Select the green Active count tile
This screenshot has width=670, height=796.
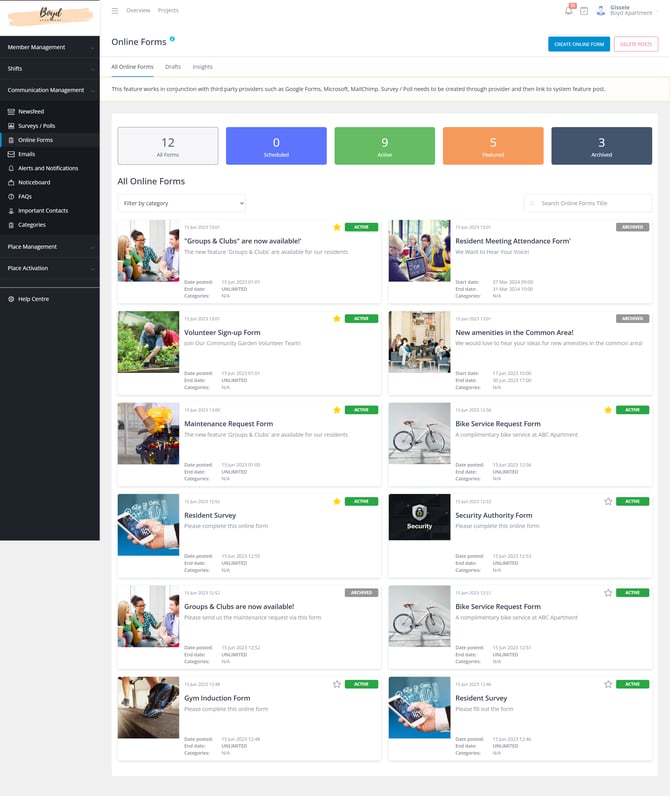(385, 146)
